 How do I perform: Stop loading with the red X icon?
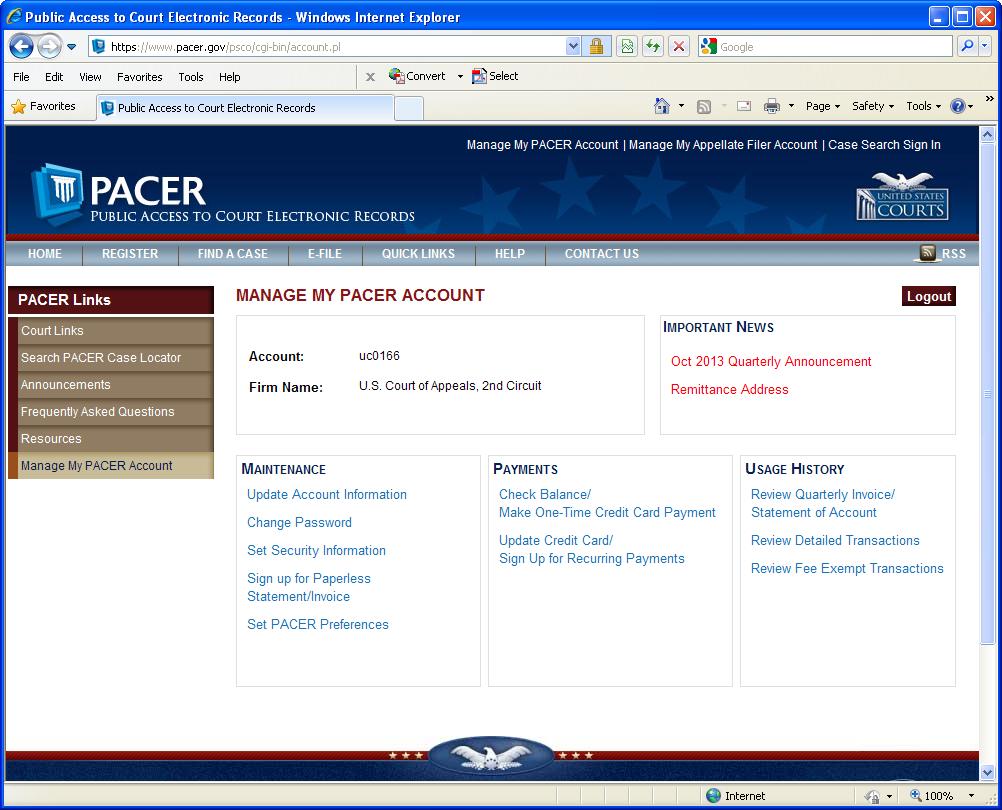click(x=679, y=46)
